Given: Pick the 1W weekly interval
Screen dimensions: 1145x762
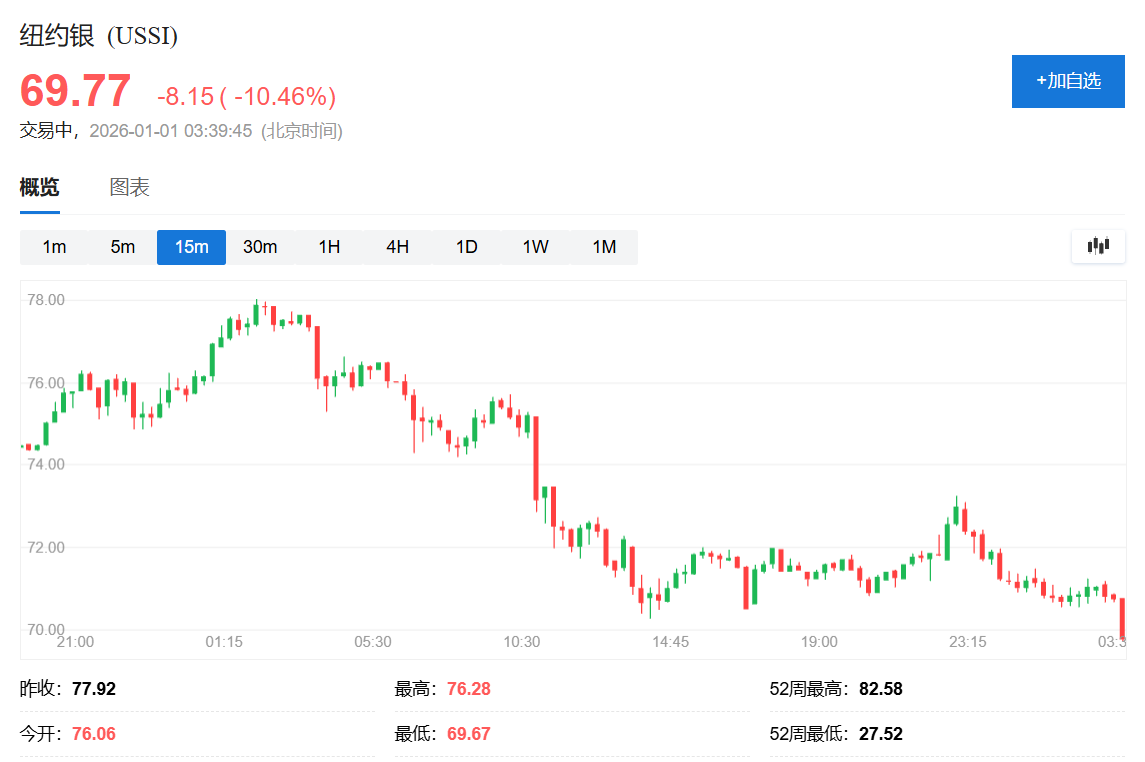Looking at the screenshot, I should point(535,247).
